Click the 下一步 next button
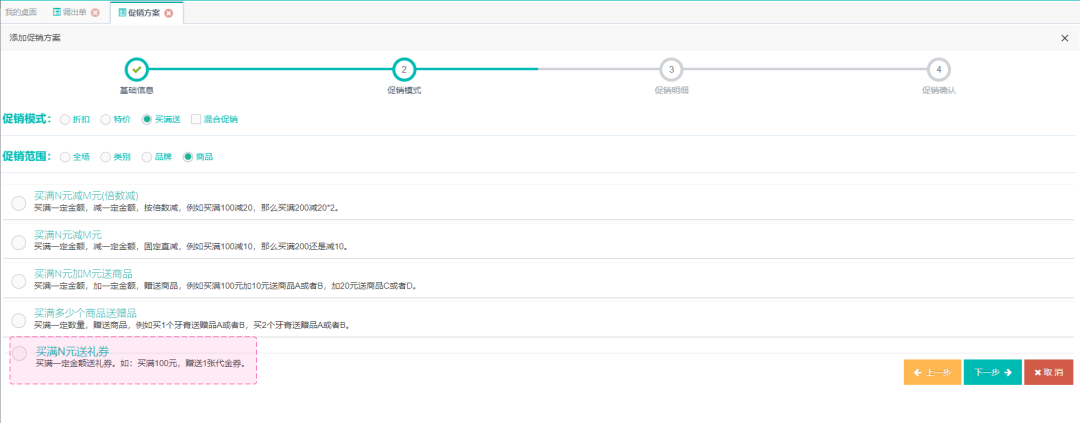1080x423 pixels. point(992,372)
